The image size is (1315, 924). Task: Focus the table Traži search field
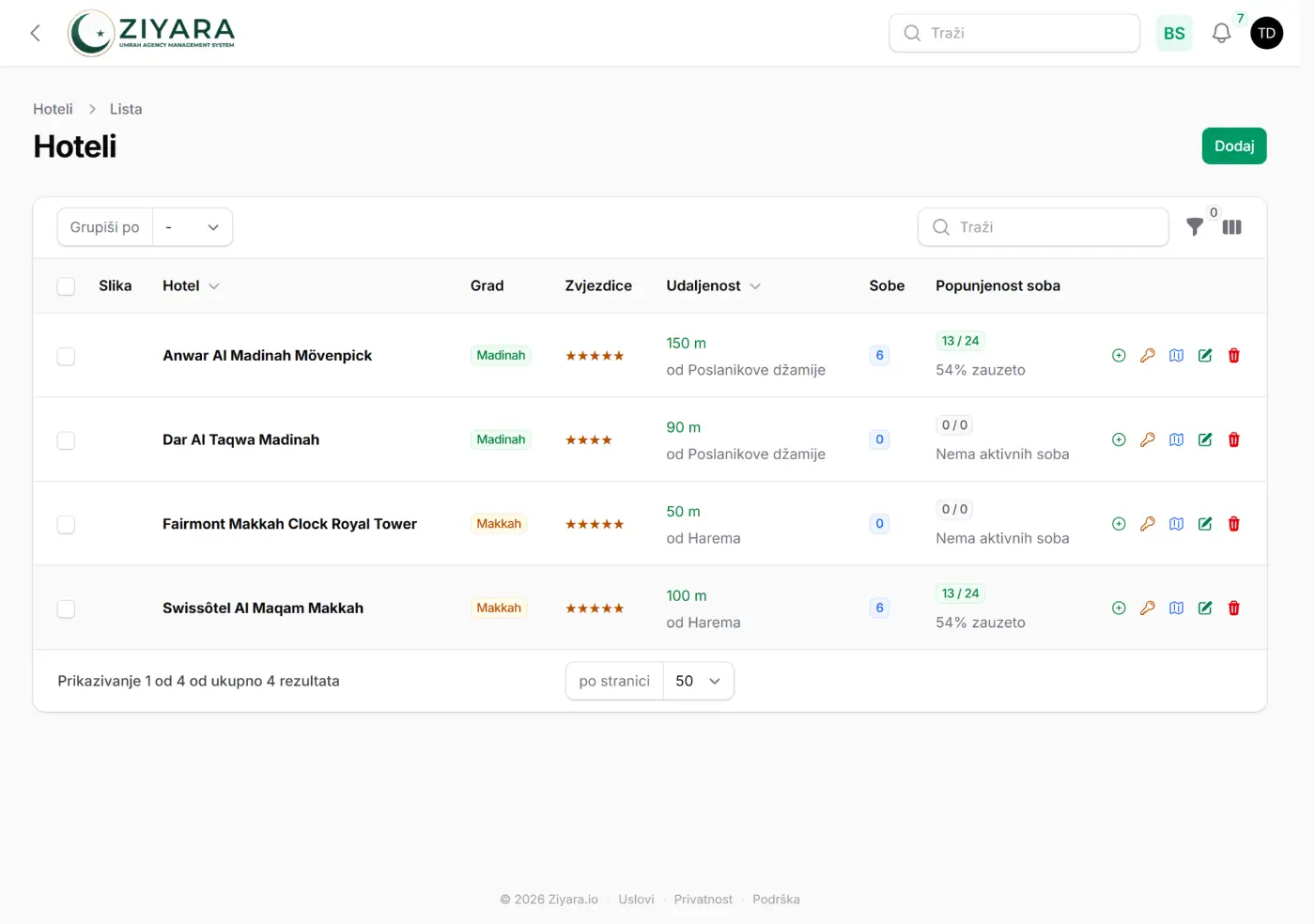1044,227
